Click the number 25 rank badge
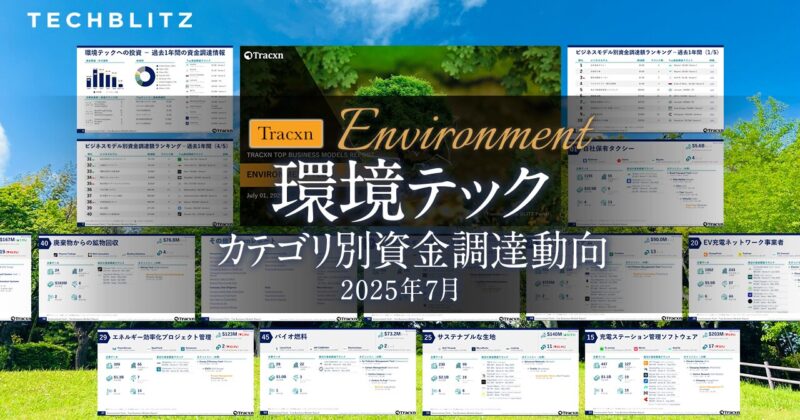The width and height of the screenshot is (800, 420). click(x=428, y=337)
